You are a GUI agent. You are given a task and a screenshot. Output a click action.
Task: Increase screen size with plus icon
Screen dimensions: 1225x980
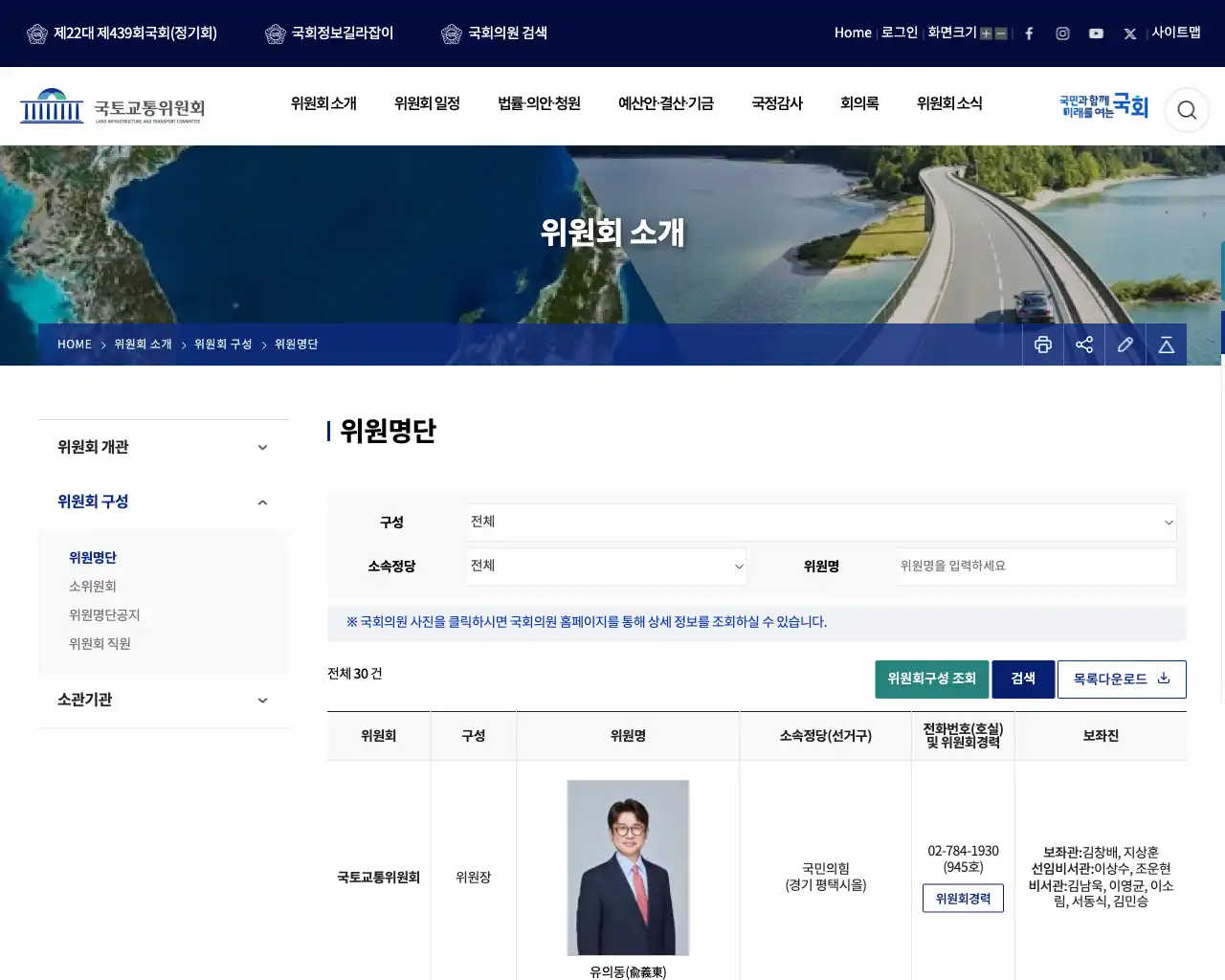pos(986,33)
